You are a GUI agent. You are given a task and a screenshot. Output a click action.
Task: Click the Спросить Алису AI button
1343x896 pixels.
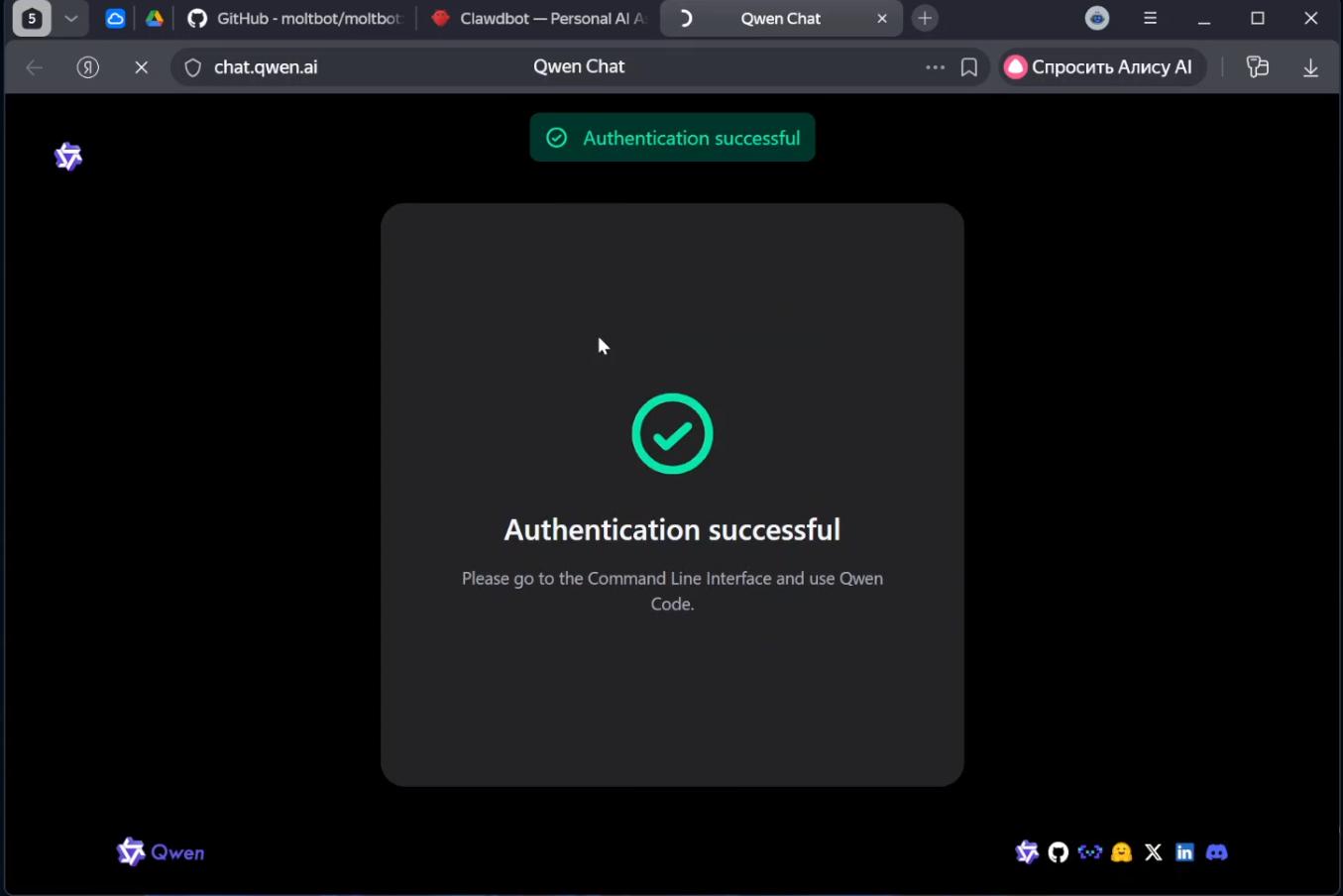[1099, 67]
